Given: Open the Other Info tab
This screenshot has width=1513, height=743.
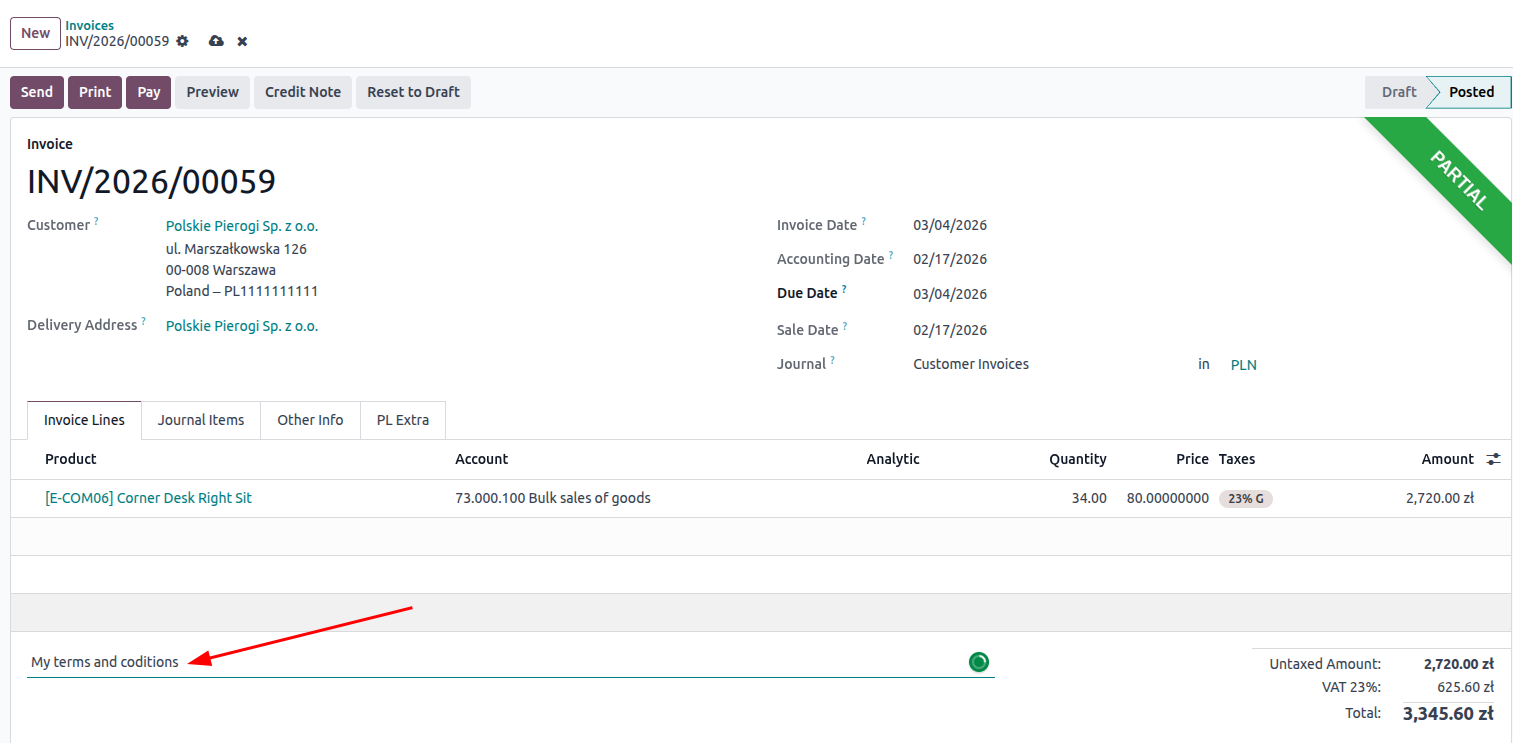Looking at the screenshot, I should coord(310,420).
